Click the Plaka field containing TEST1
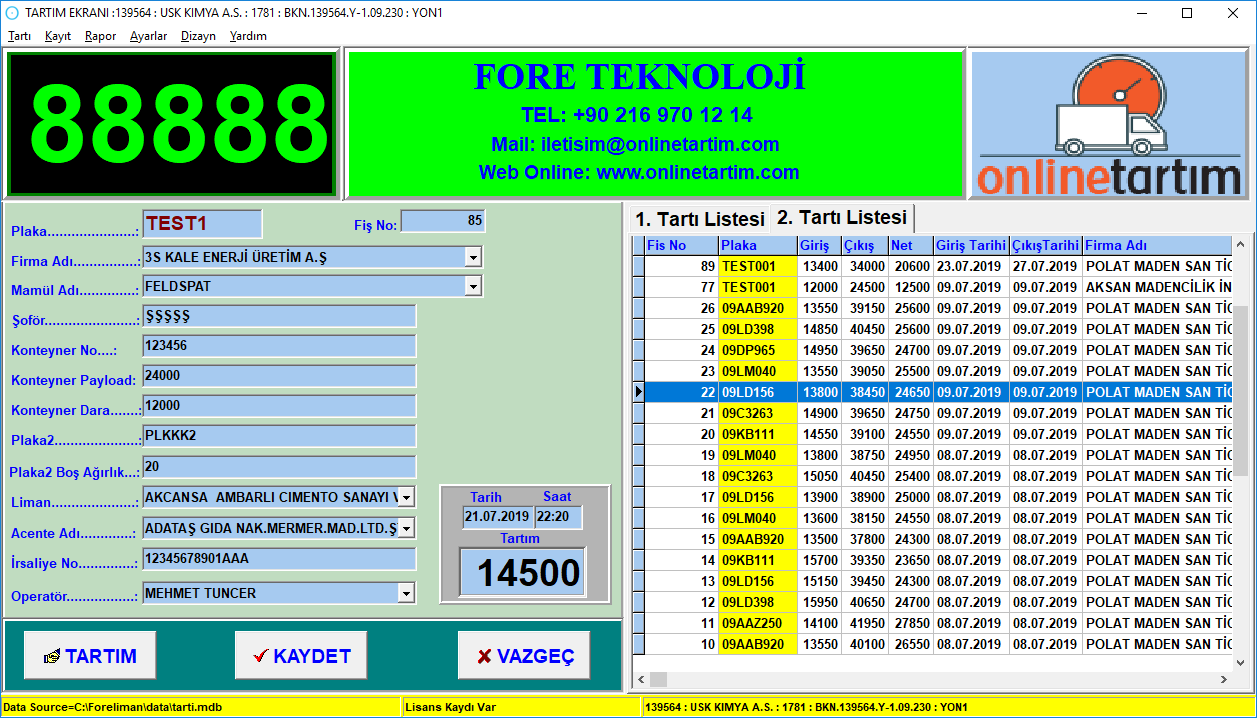This screenshot has height=718, width=1257. (202, 223)
